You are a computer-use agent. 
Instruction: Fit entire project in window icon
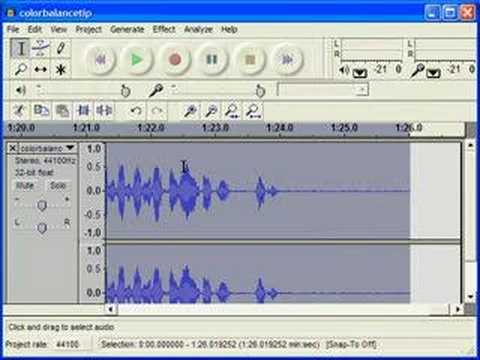click(x=254, y=111)
